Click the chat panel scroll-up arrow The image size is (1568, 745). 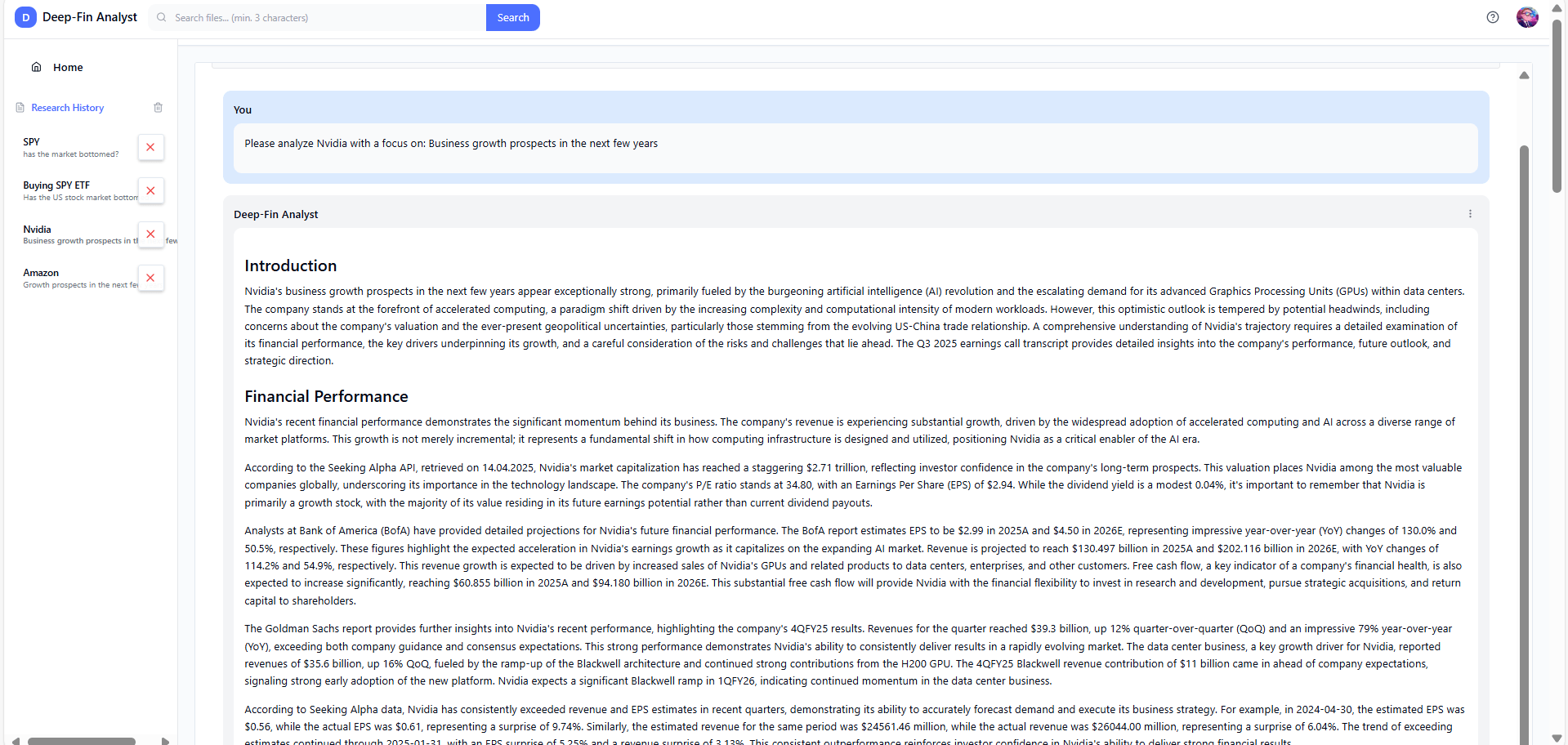1524,75
